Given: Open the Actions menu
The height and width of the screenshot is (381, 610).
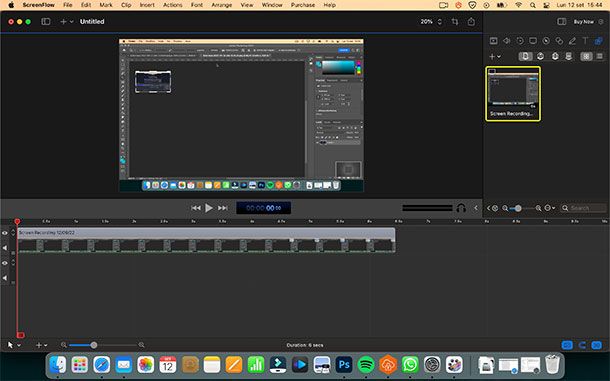Looking at the screenshot, I should click(x=173, y=5).
